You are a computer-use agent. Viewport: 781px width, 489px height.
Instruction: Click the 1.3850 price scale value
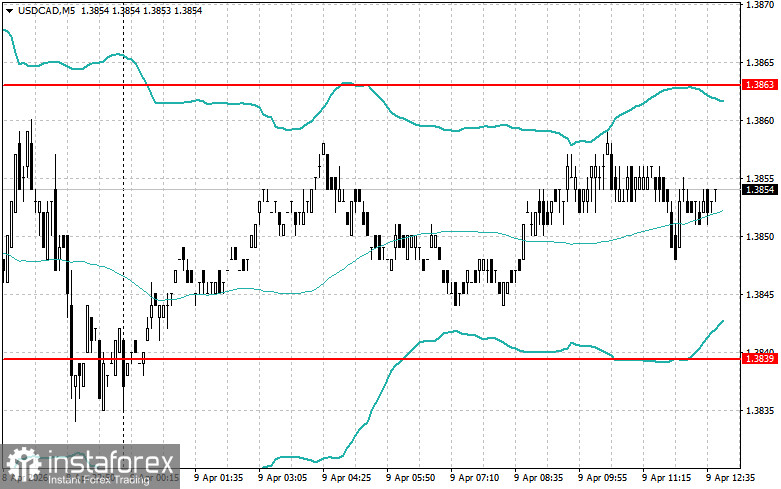[x=760, y=237]
